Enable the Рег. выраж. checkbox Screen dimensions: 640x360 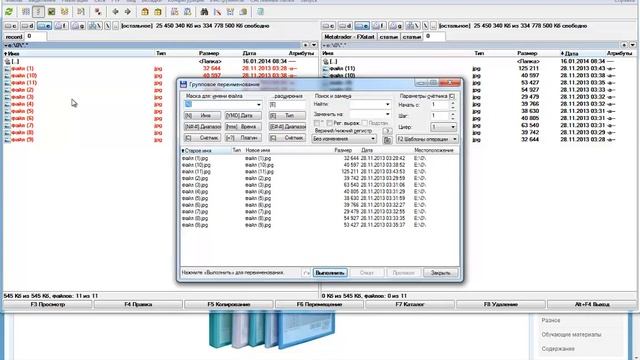(329, 123)
